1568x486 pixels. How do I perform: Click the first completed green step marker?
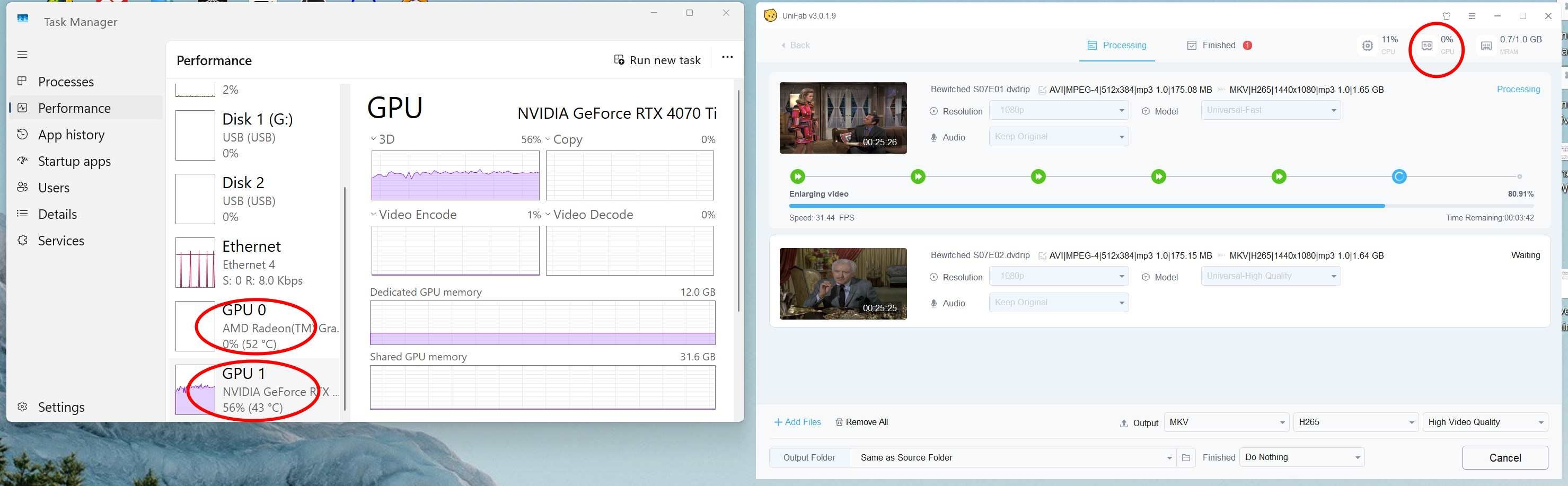tap(797, 176)
